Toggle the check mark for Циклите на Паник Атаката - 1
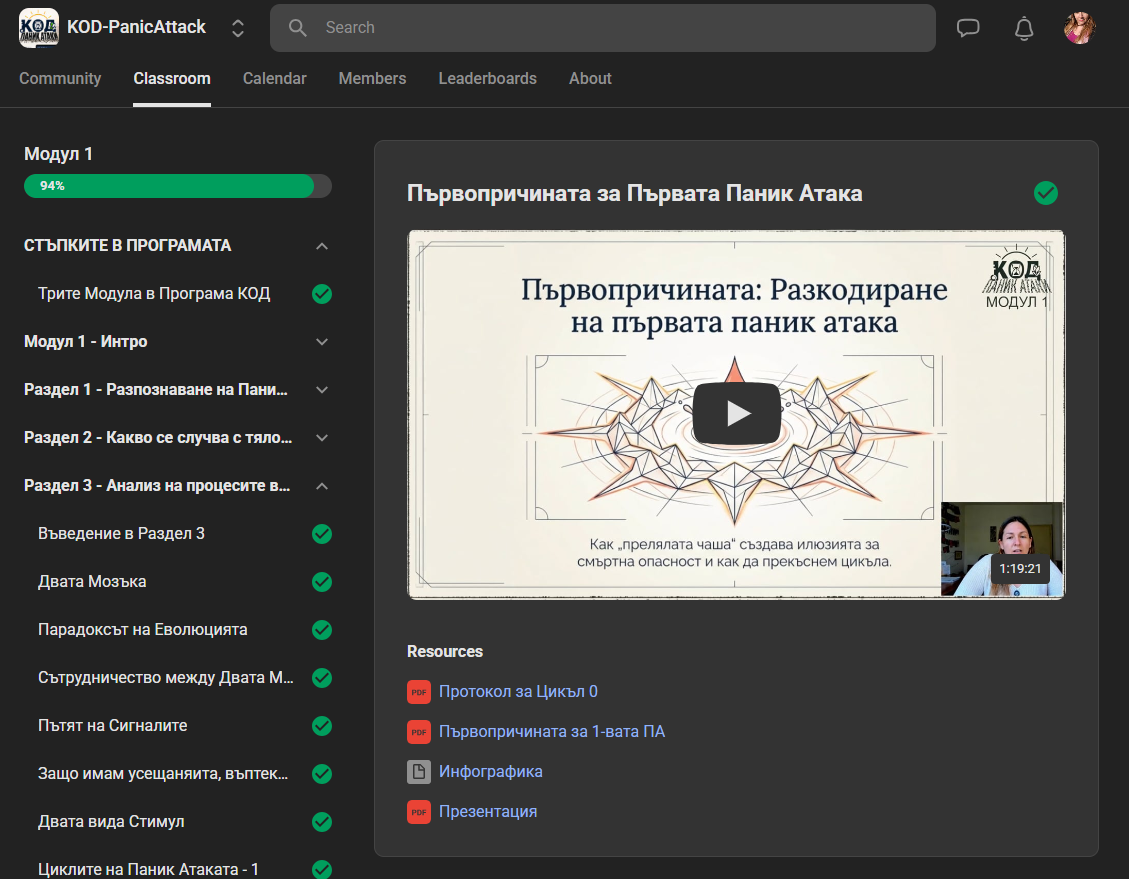1129x879 pixels. 322,869
